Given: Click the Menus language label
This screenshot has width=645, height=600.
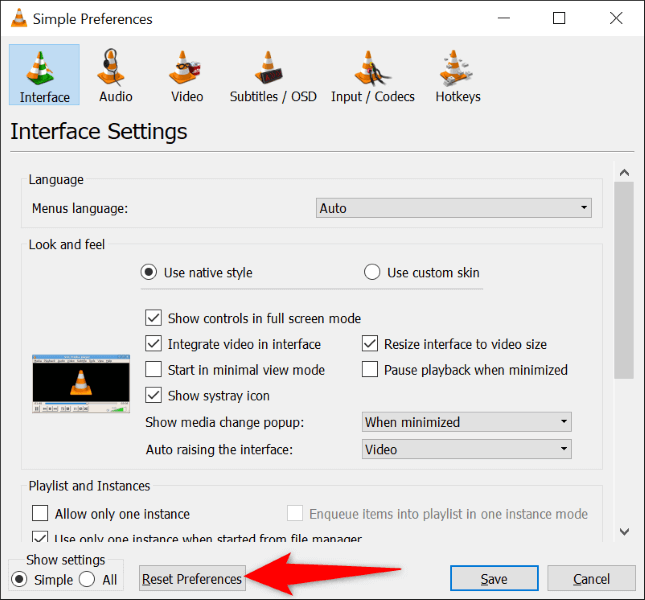Looking at the screenshot, I should tap(80, 208).
